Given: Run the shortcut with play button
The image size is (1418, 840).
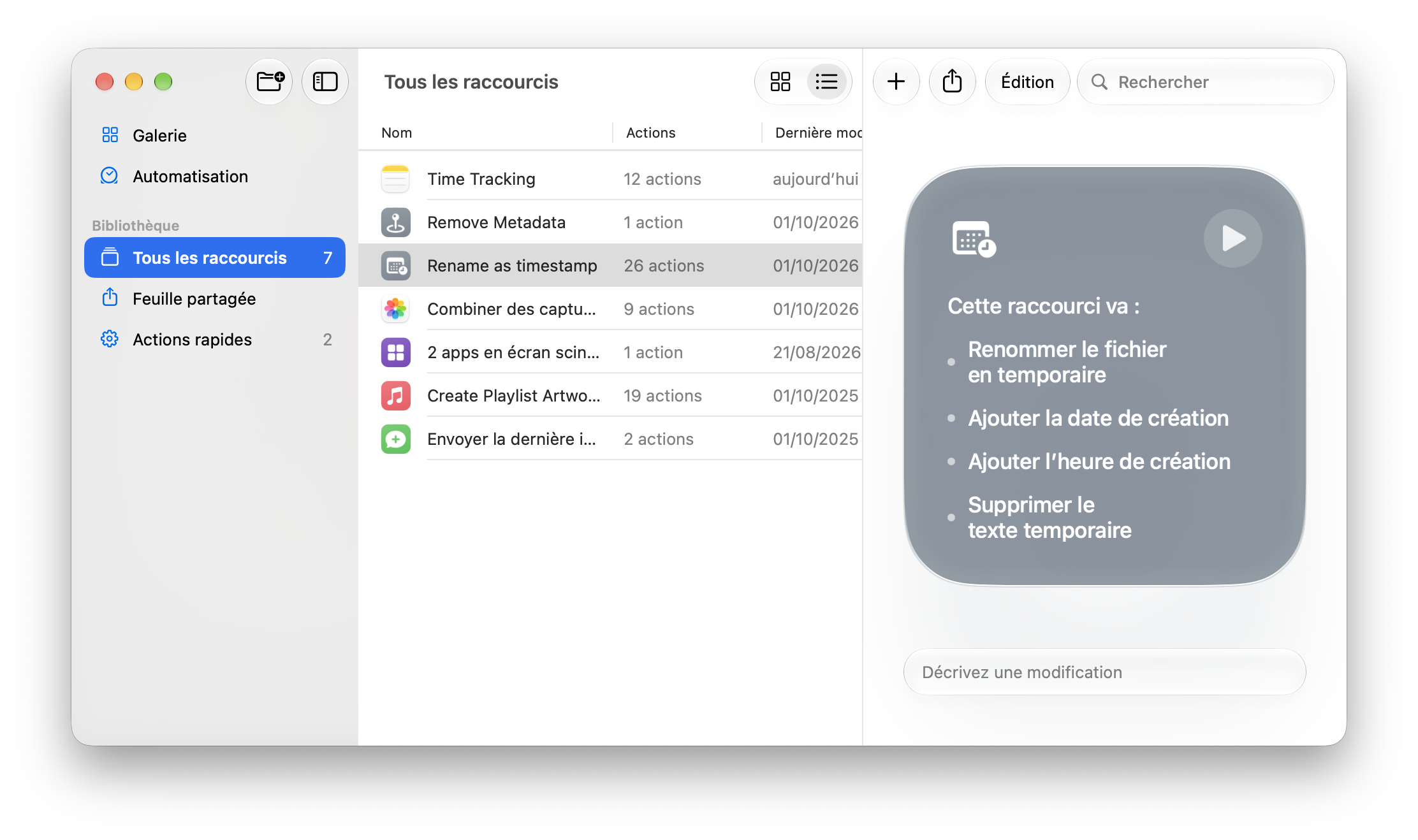Looking at the screenshot, I should pyautogui.click(x=1232, y=238).
